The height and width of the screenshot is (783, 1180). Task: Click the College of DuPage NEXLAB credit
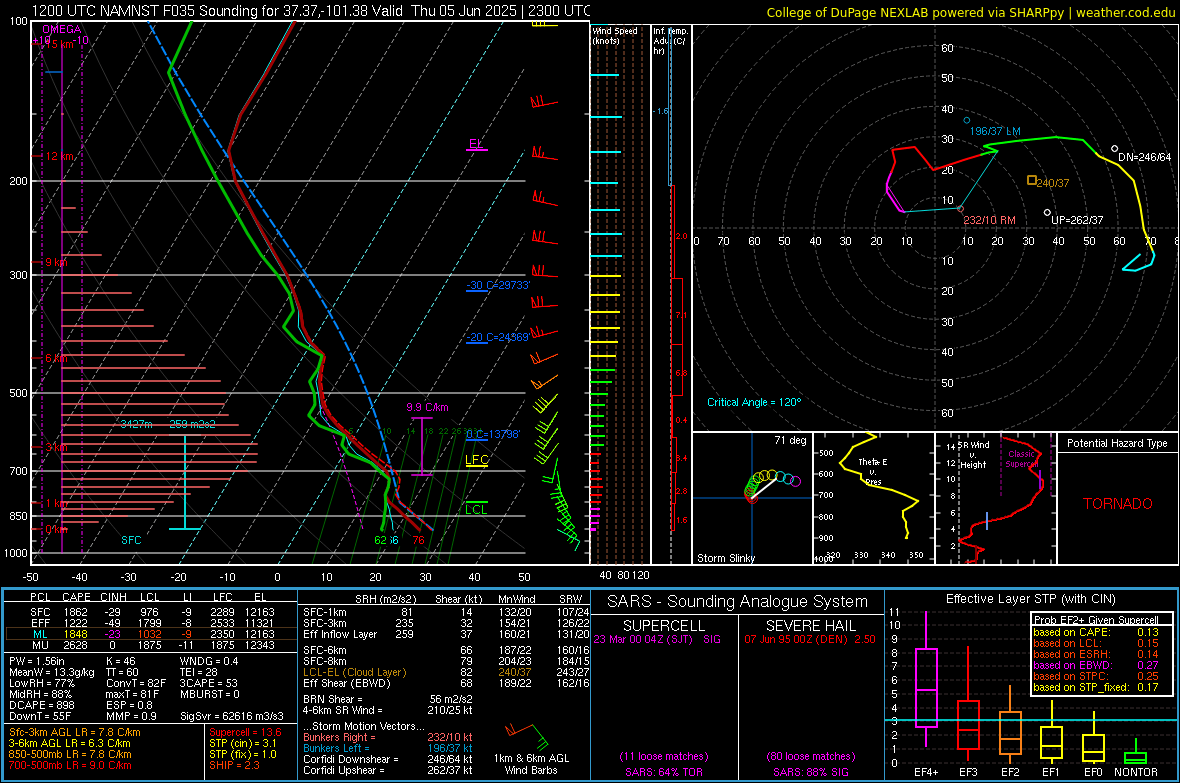(x=970, y=13)
